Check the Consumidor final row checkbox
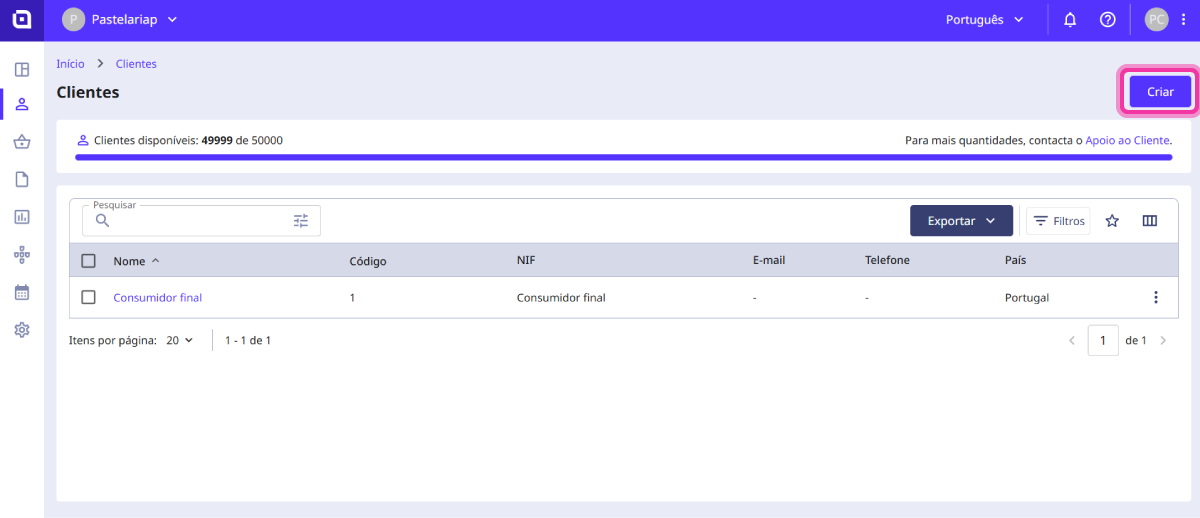The image size is (1200, 518). click(x=88, y=298)
